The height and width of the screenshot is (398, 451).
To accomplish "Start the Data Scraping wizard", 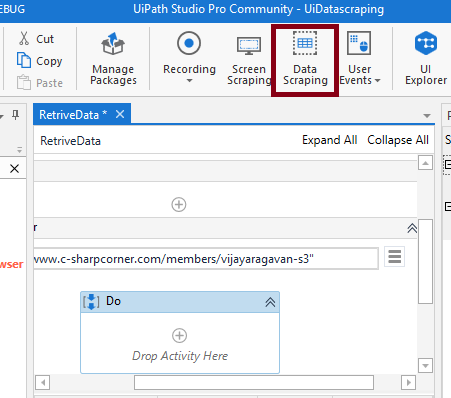I will 305,58.
